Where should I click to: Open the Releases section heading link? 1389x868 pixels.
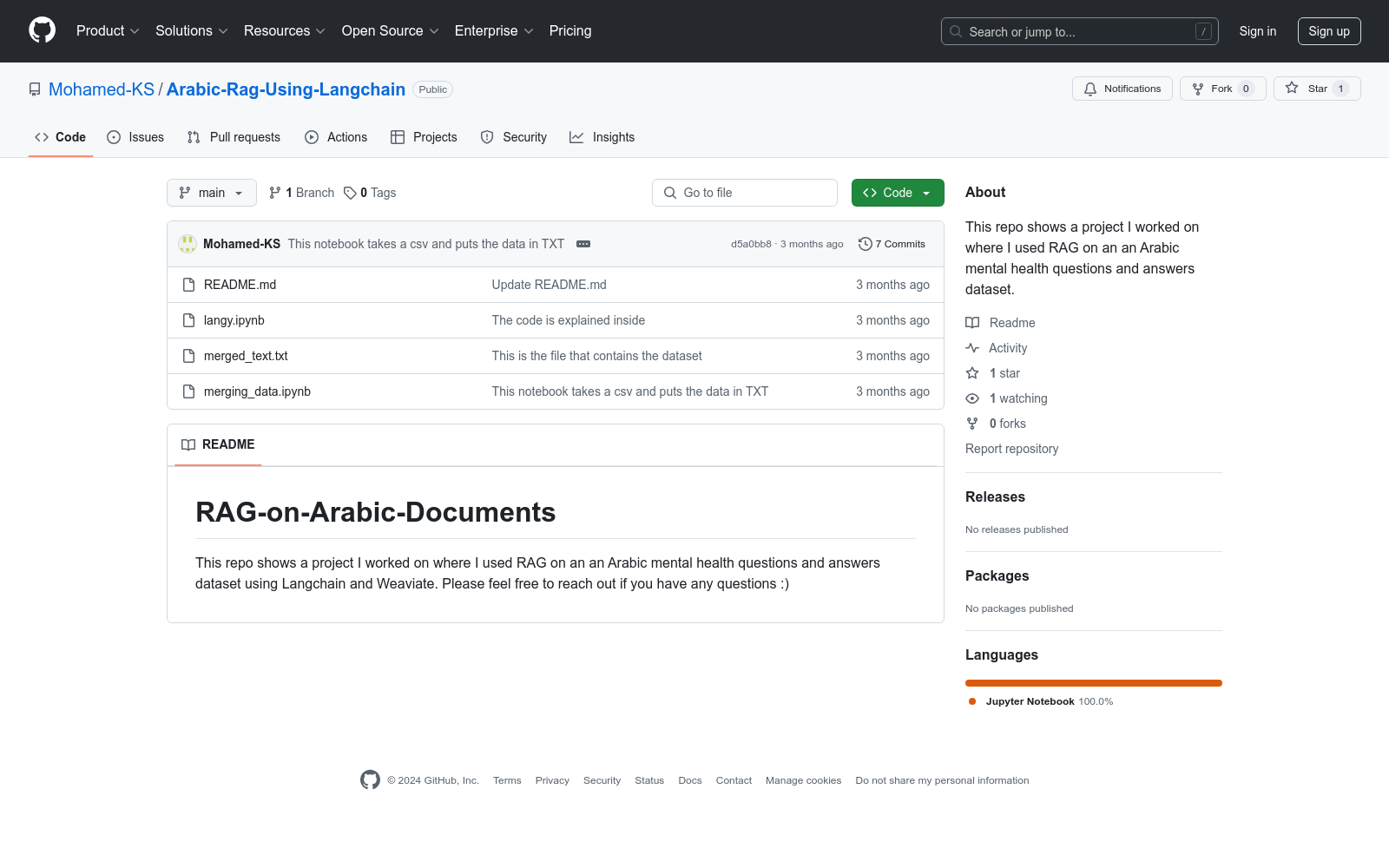995,496
